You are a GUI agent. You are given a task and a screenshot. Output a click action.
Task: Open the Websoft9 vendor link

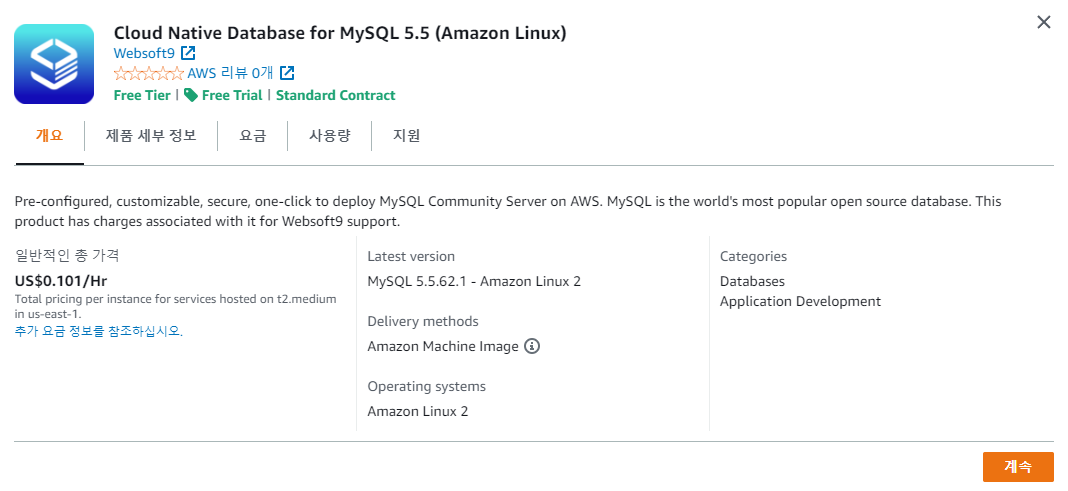tap(144, 53)
